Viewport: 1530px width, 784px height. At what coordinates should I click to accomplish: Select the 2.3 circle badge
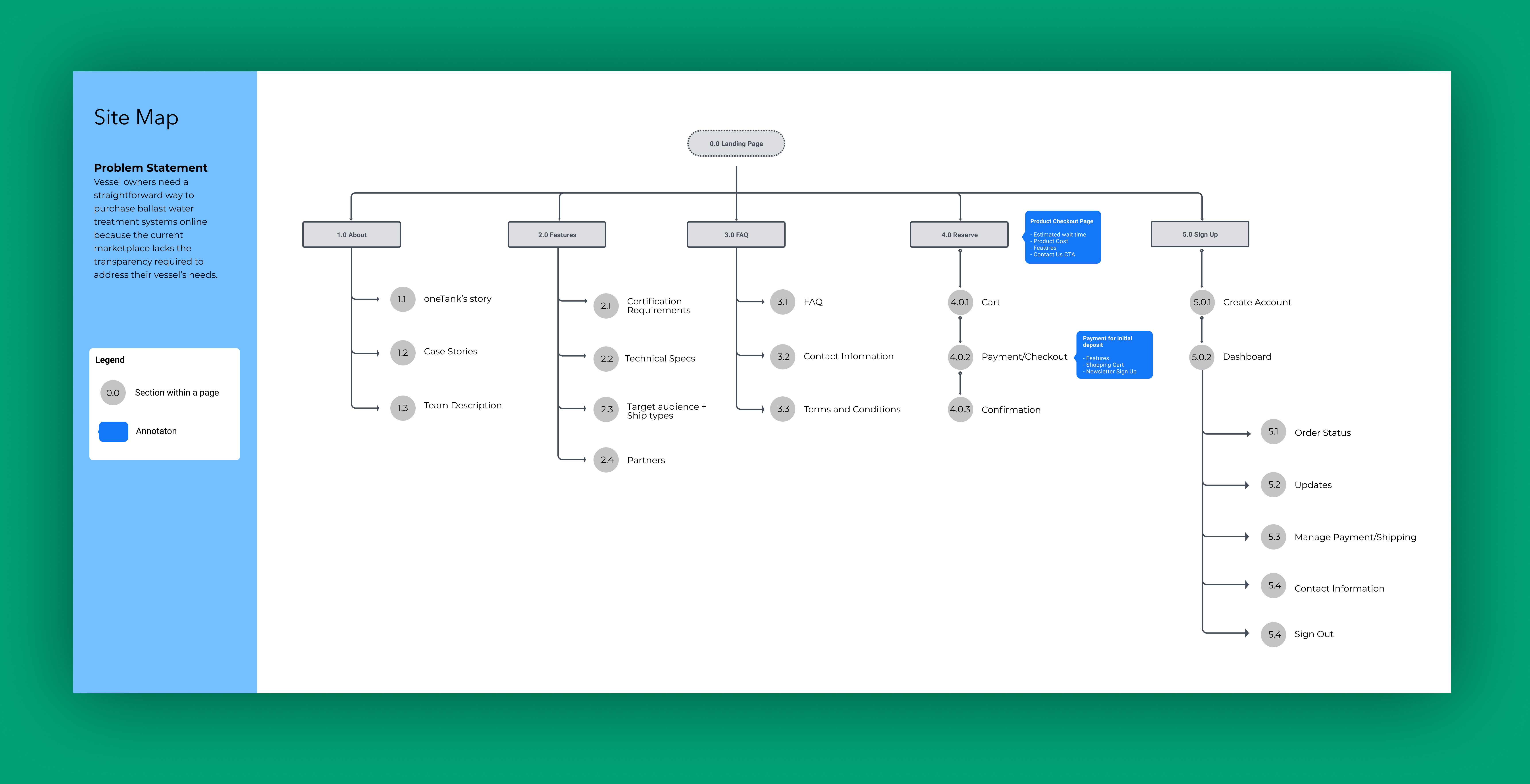coord(606,409)
